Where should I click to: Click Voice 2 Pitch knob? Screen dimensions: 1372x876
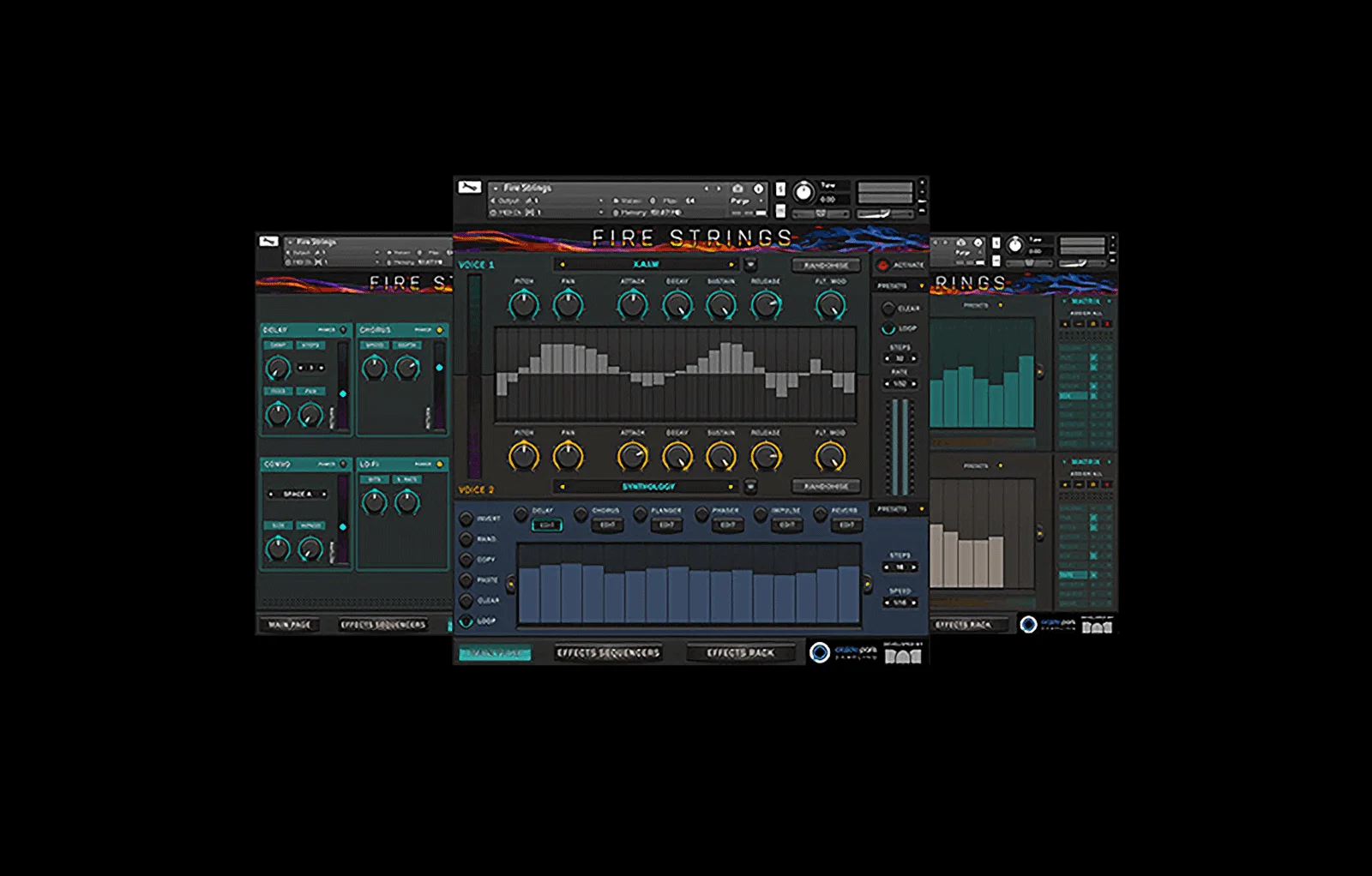(523, 457)
